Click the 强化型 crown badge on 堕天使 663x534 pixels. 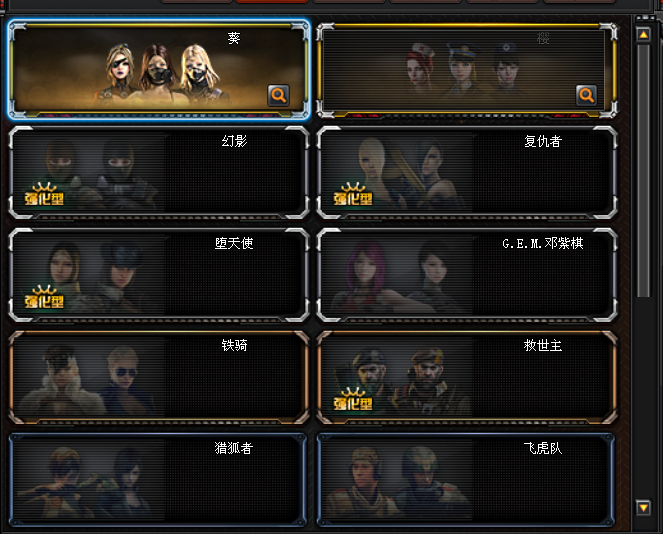pos(44,297)
